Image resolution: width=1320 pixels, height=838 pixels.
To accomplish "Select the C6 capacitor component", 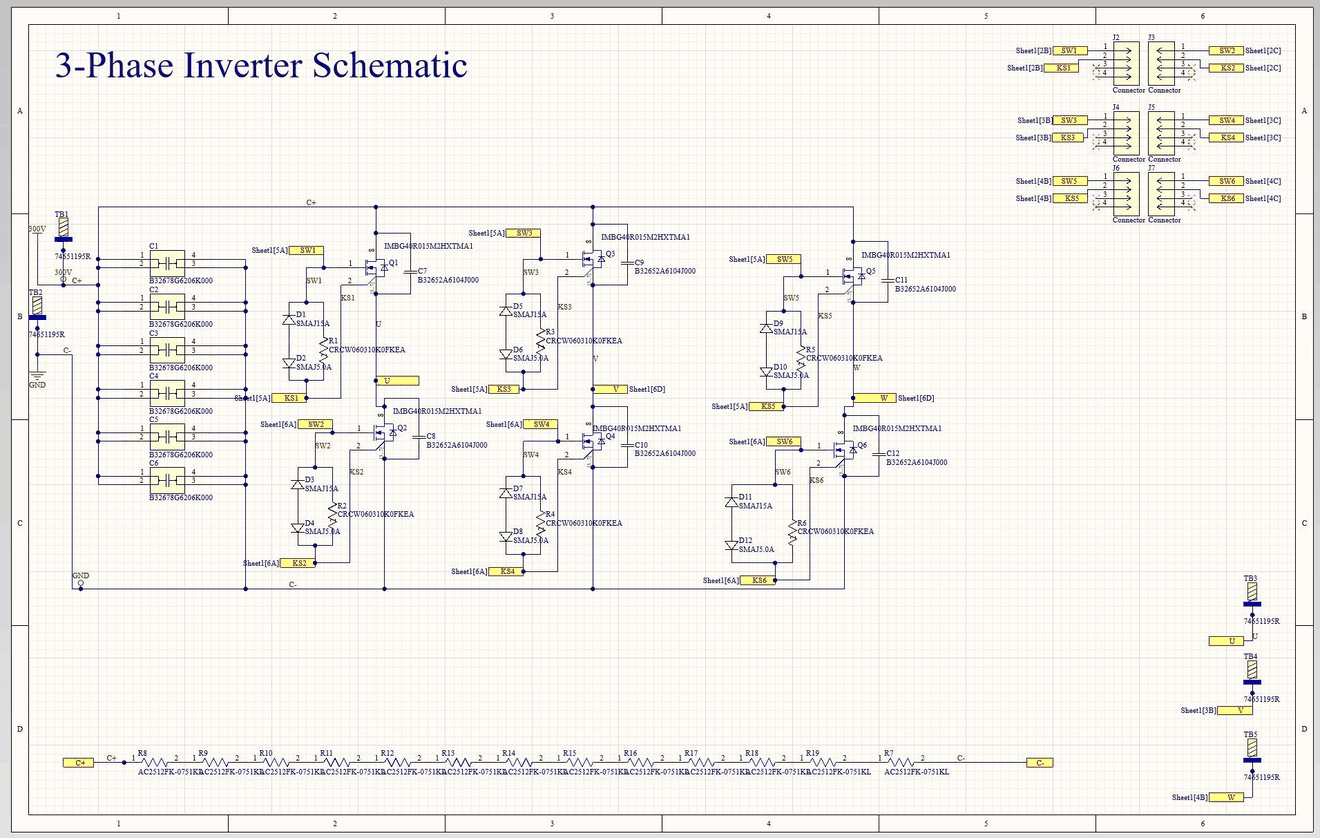I will pyautogui.click(x=168, y=478).
